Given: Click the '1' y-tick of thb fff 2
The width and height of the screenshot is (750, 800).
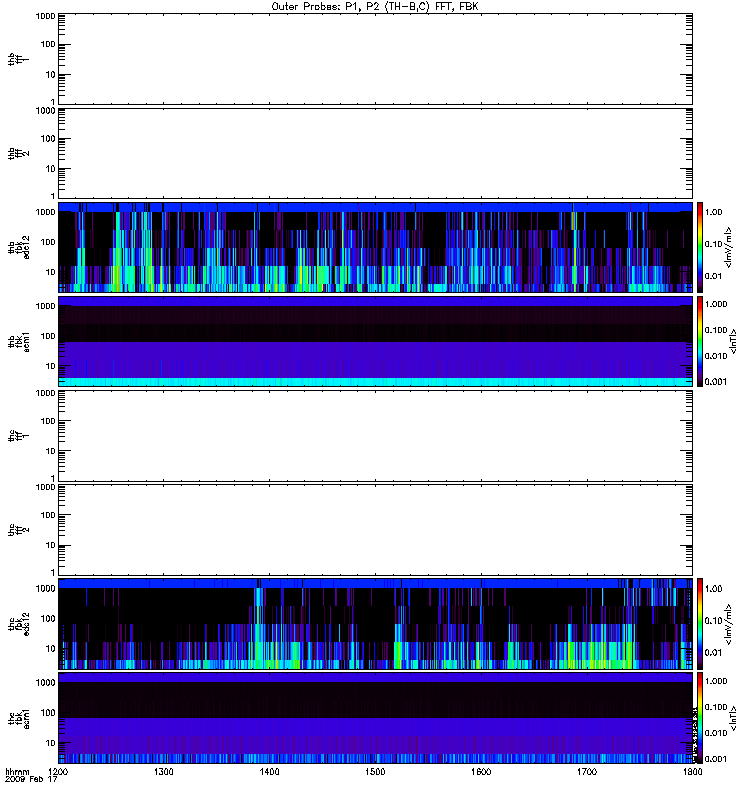Looking at the screenshot, I should pos(53,196).
